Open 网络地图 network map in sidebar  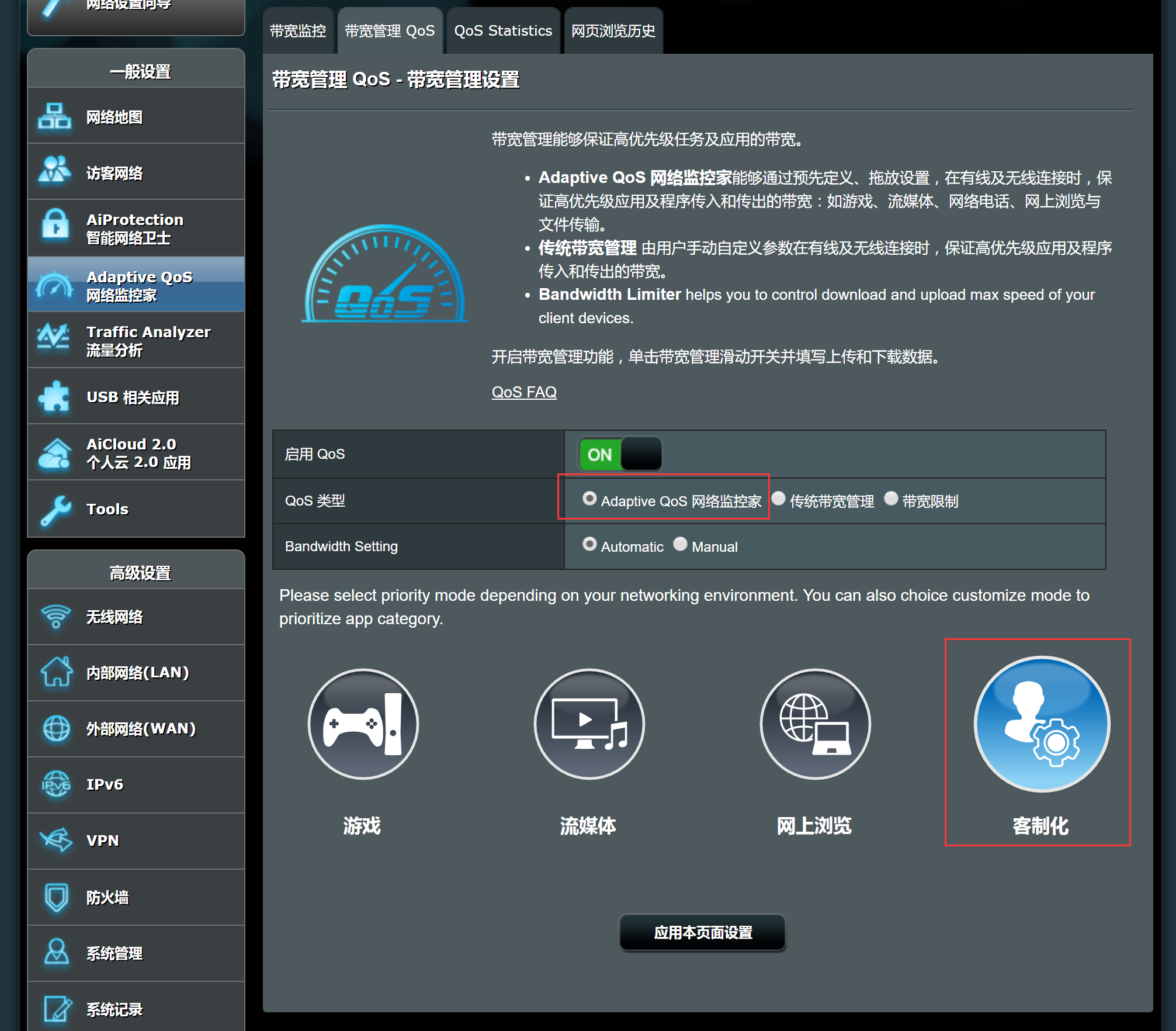tap(136, 117)
